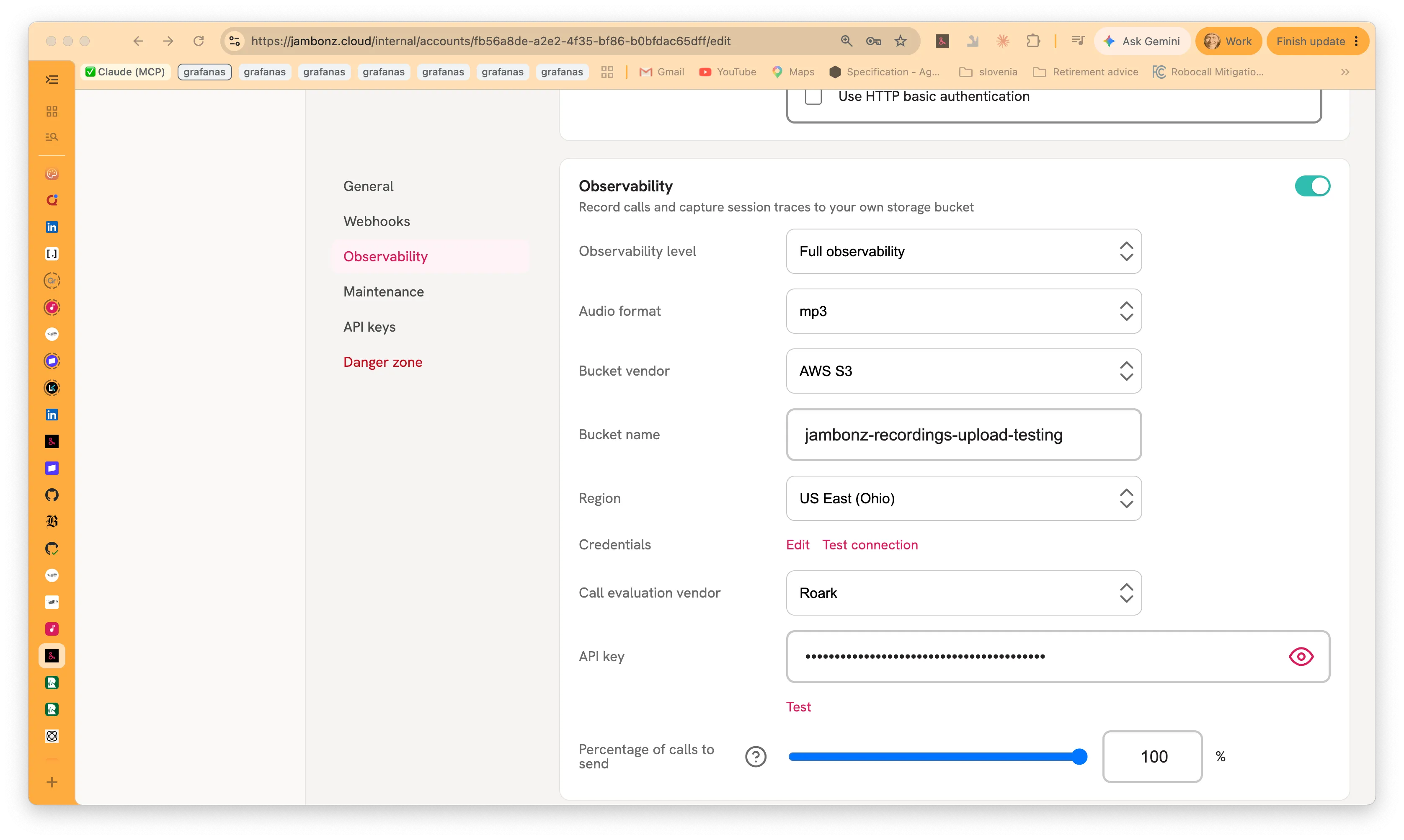Open the jambonz extension icon in the toolbar
The width and height of the screenshot is (1404, 840).
point(942,41)
